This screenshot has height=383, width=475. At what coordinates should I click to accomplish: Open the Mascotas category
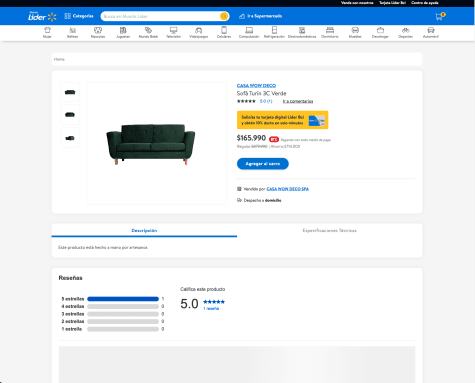pyautogui.click(x=98, y=33)
